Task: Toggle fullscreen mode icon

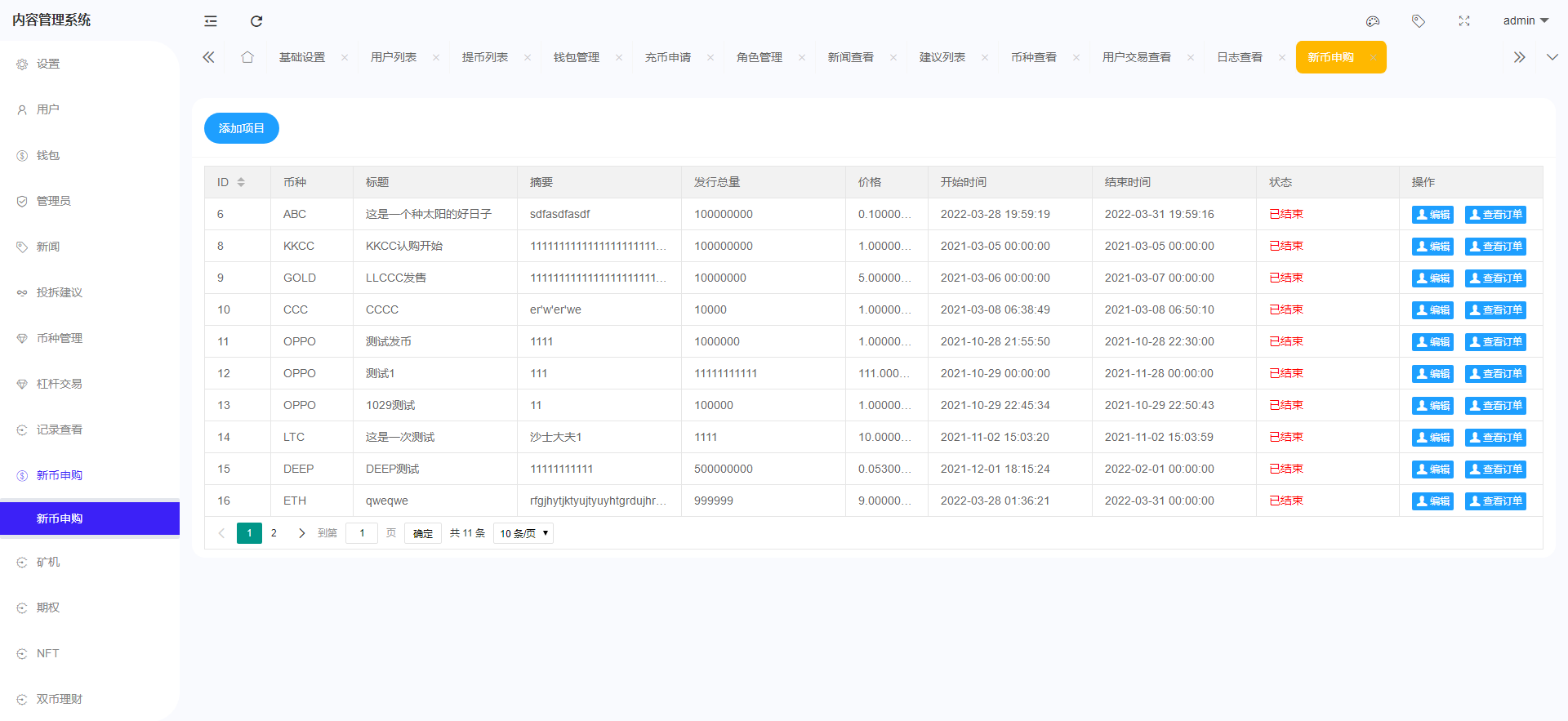Action: [1464, 21]
